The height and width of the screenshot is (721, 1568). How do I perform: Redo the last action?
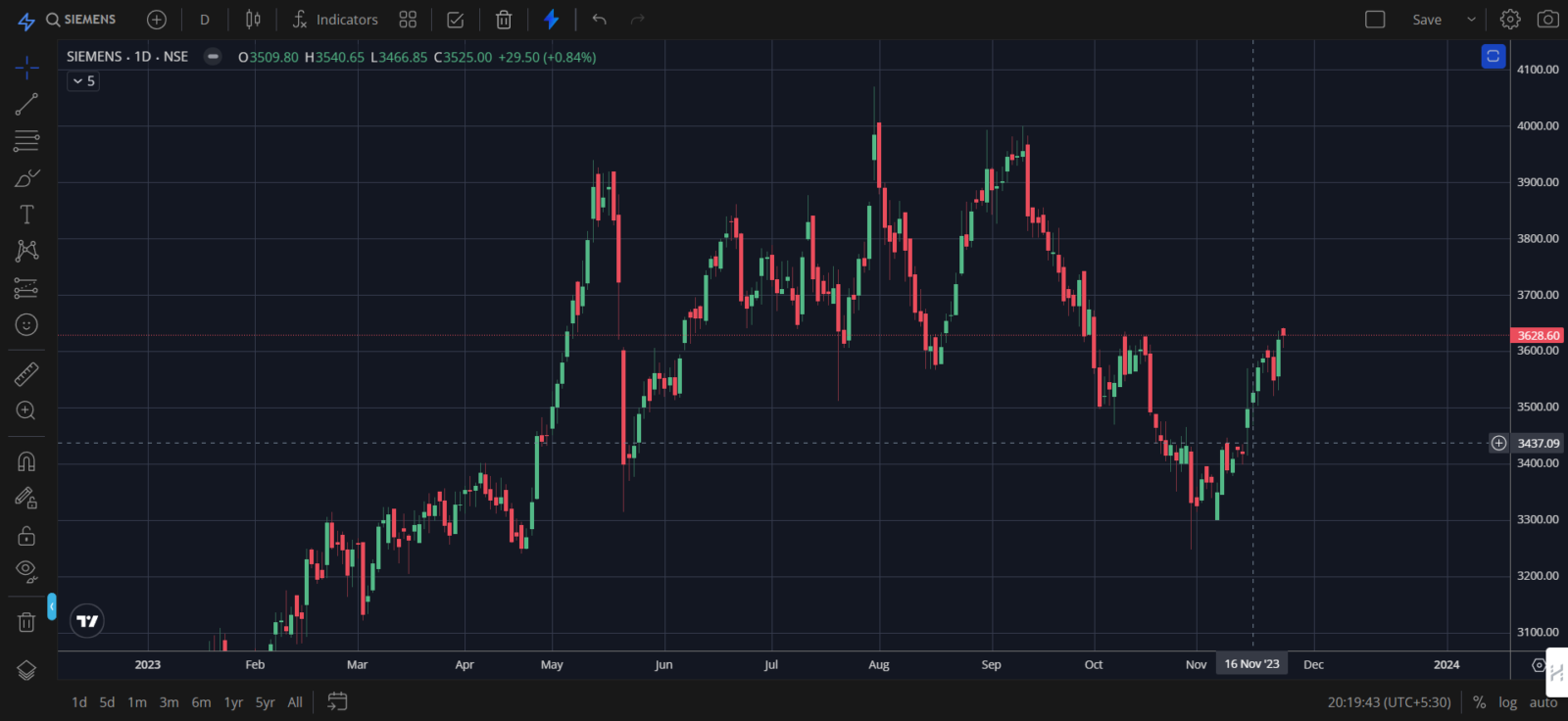pos(638,20)
